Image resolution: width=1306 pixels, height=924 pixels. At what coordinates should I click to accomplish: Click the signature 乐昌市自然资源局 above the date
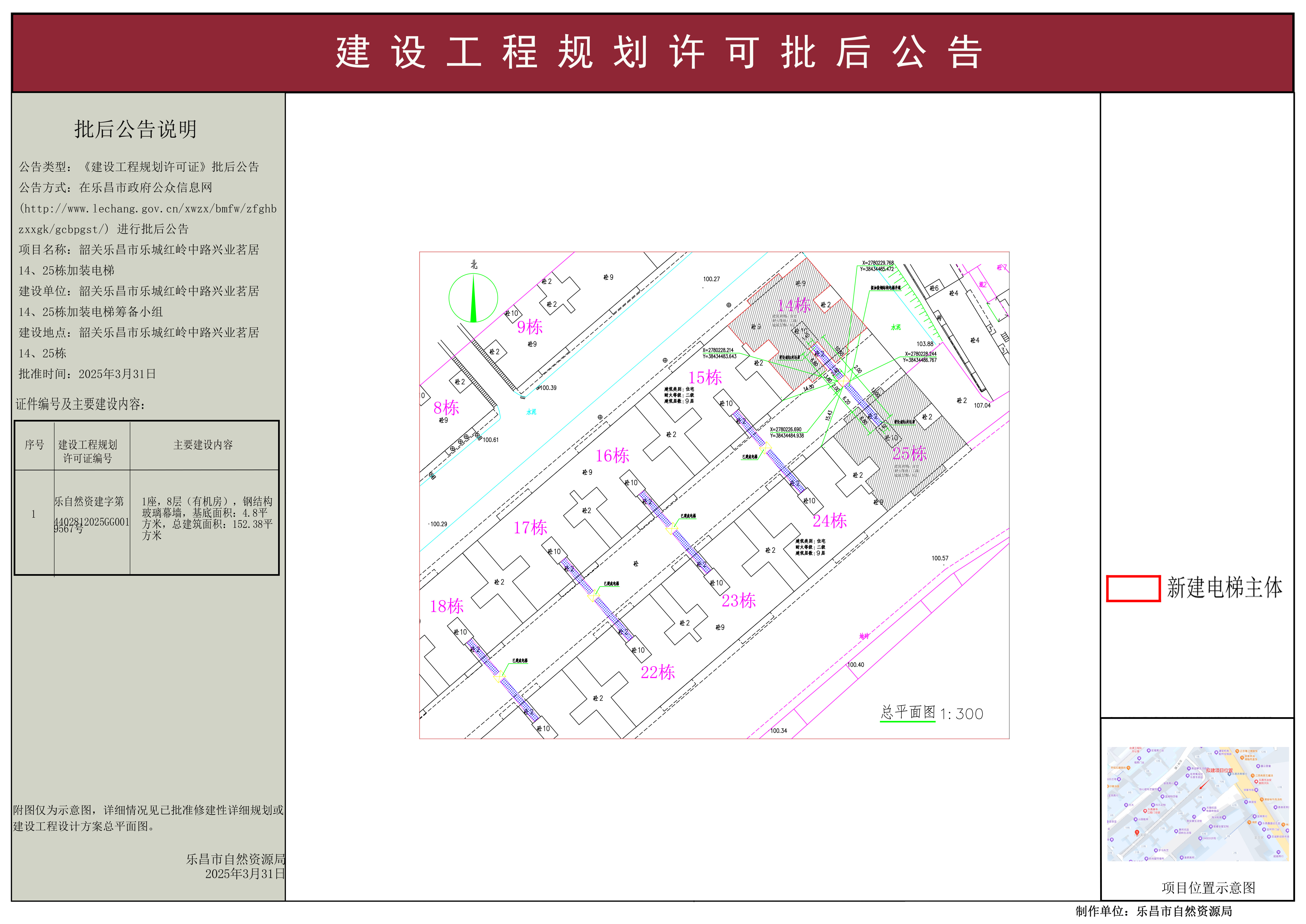[236, 859]
